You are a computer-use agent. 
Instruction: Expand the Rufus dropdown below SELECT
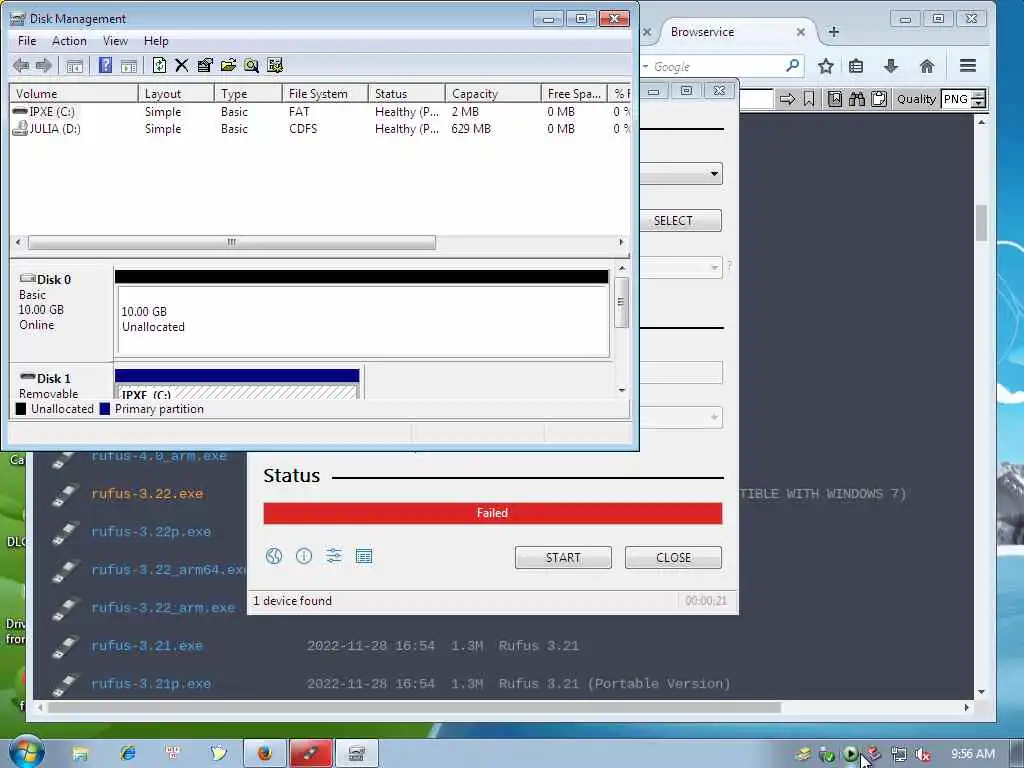(714, 268)
